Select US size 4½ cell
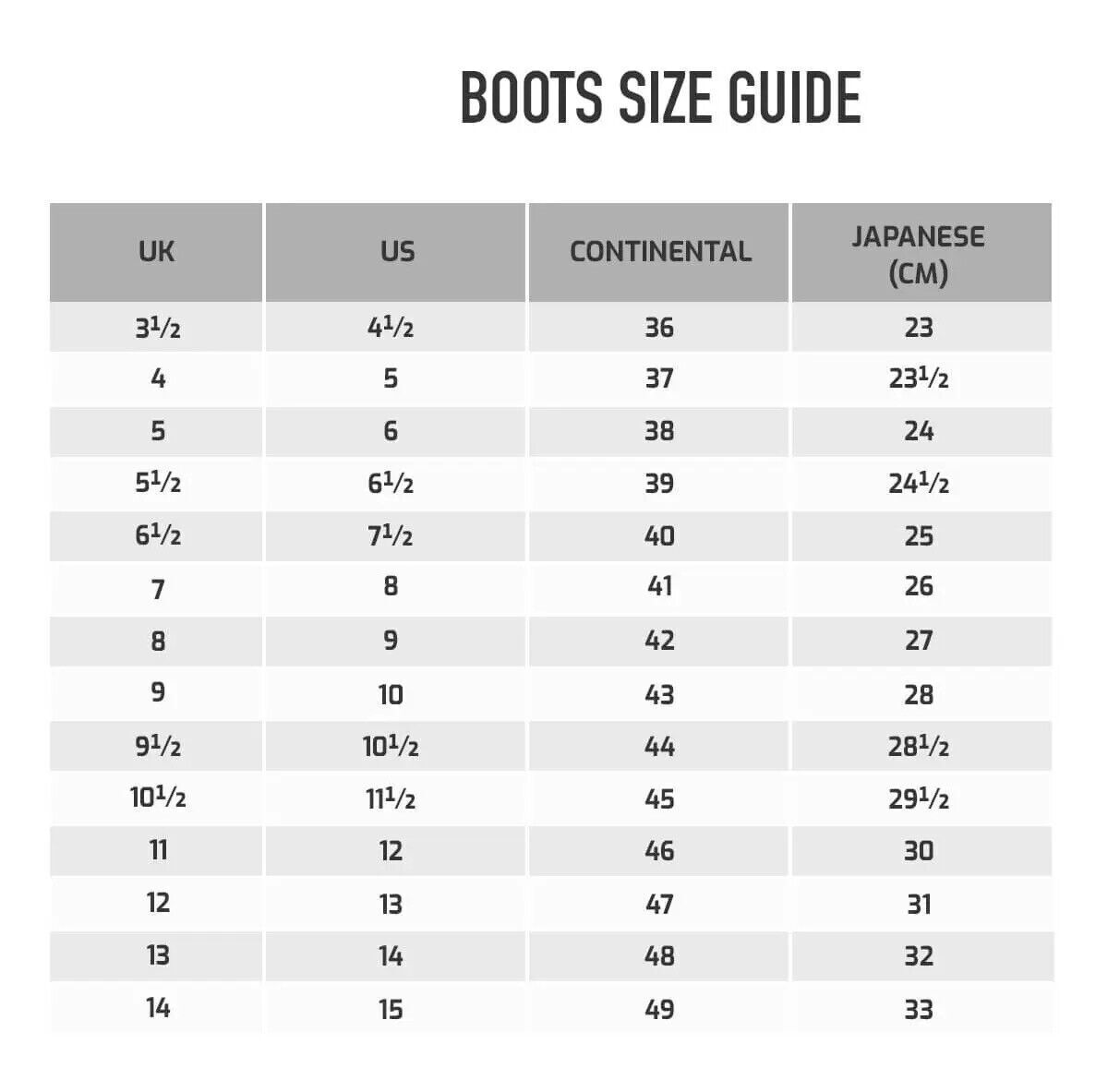 click(x=391, y=328)
